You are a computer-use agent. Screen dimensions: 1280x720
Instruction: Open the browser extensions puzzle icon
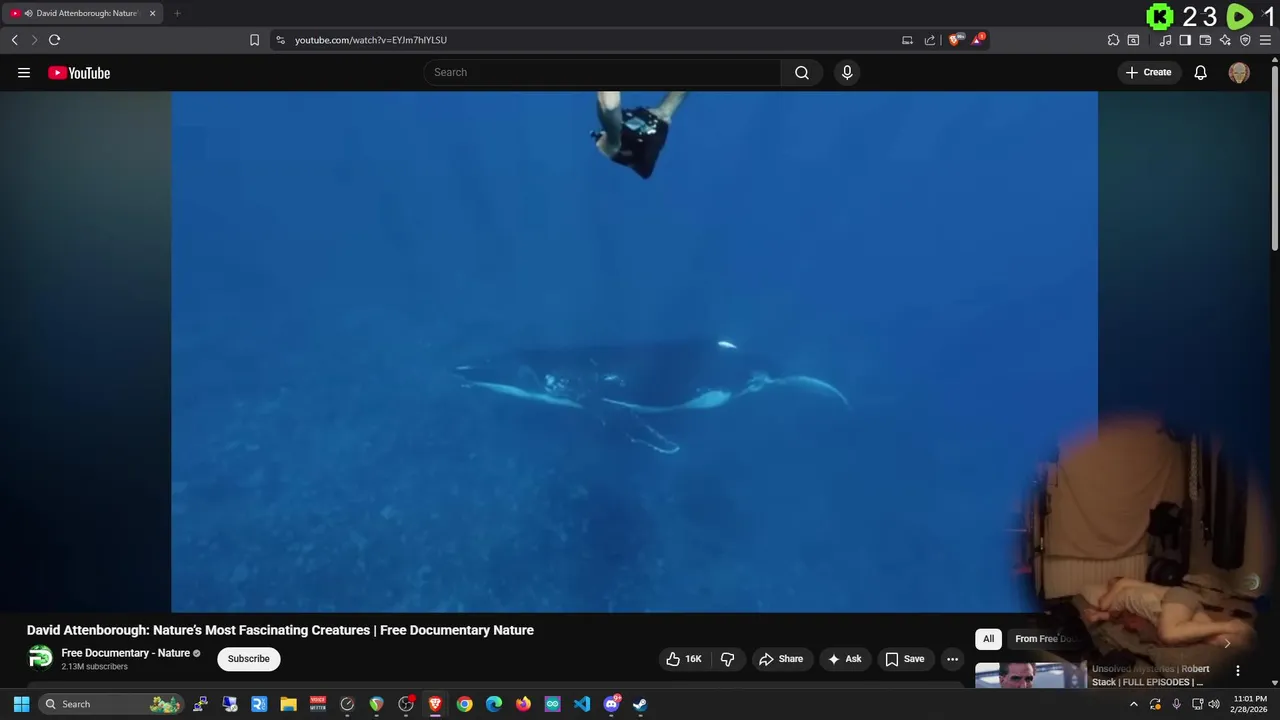[1113, 40]
